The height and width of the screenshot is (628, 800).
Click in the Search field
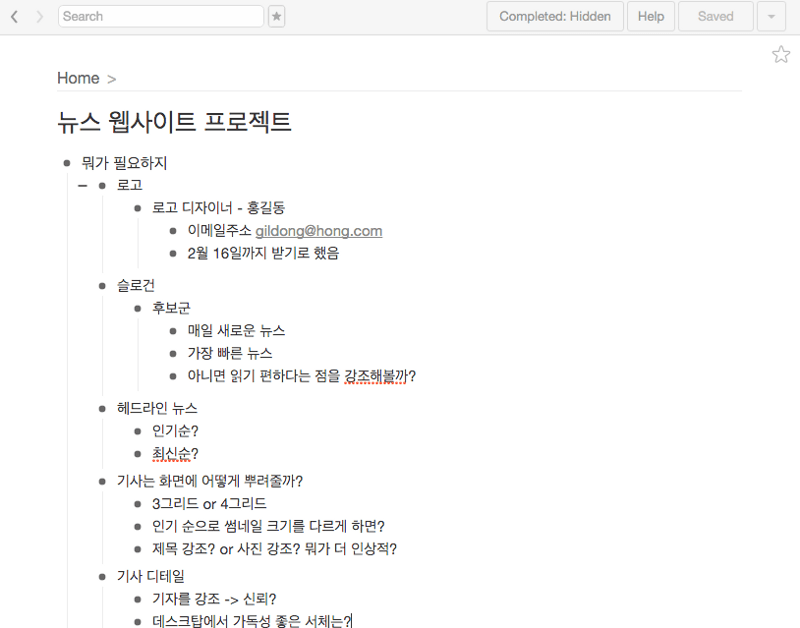point(160,17)
